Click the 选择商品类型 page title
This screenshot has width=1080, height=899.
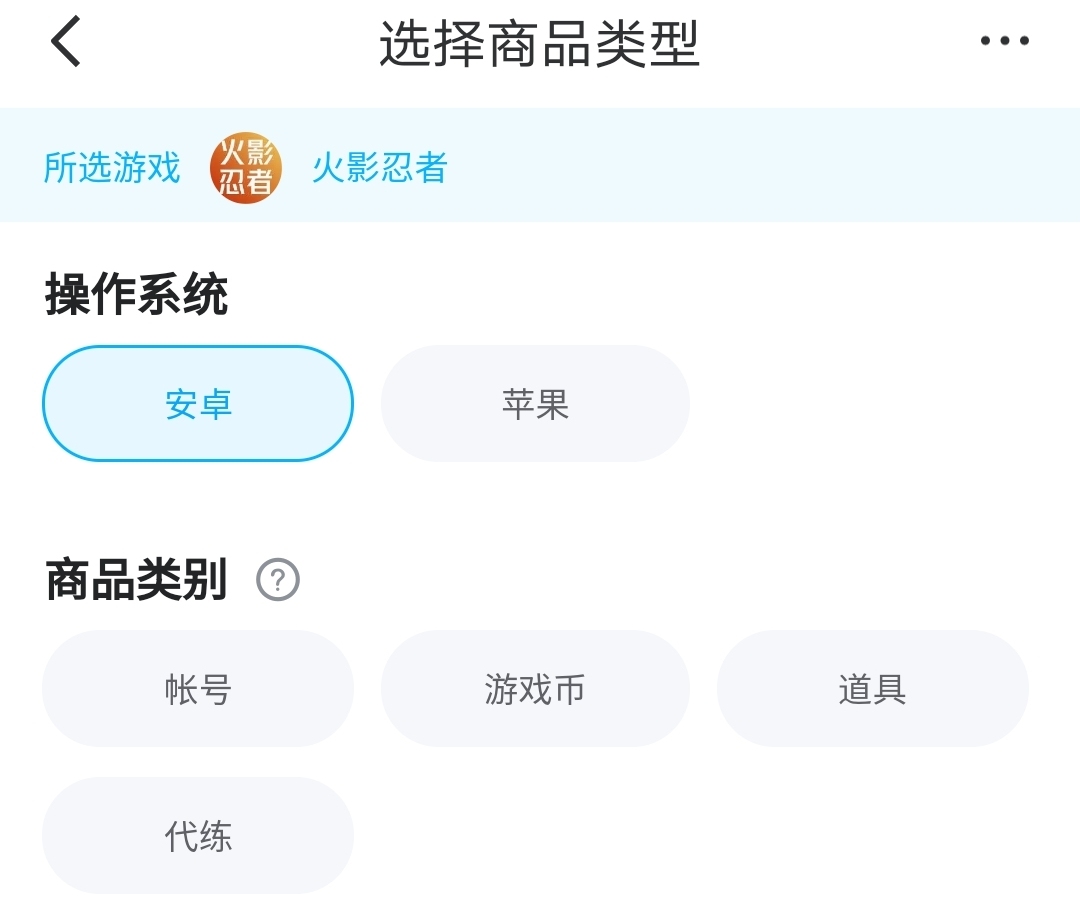pyautogui.click(x=539, y=44)
